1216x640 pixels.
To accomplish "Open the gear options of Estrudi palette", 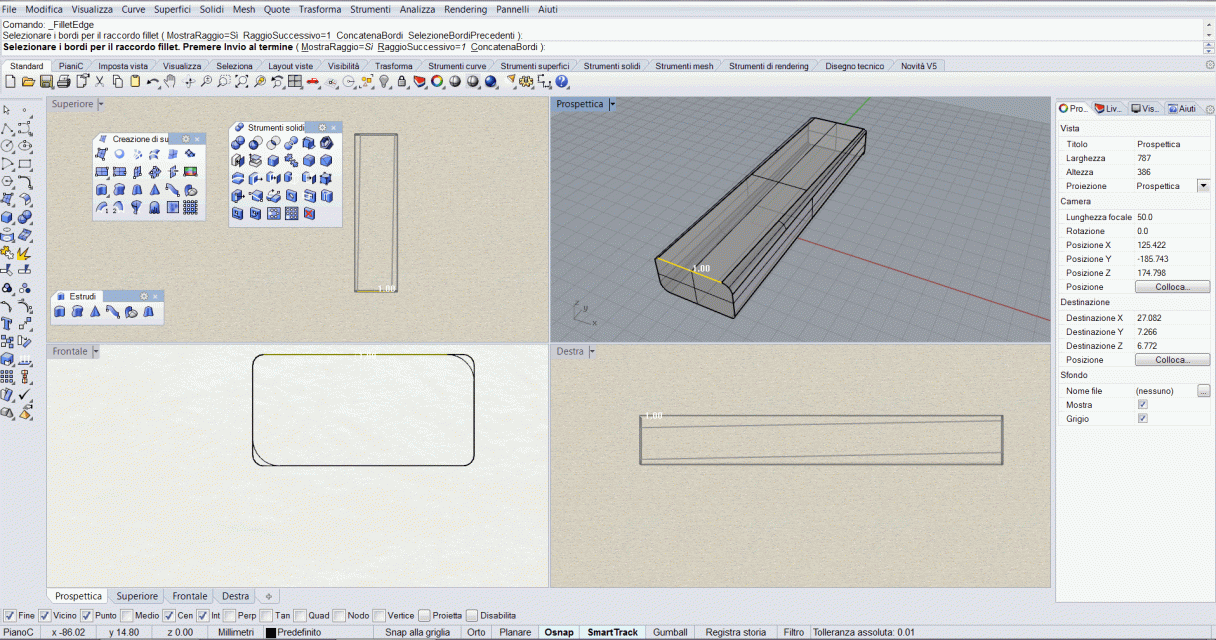I will click(144, 296).
